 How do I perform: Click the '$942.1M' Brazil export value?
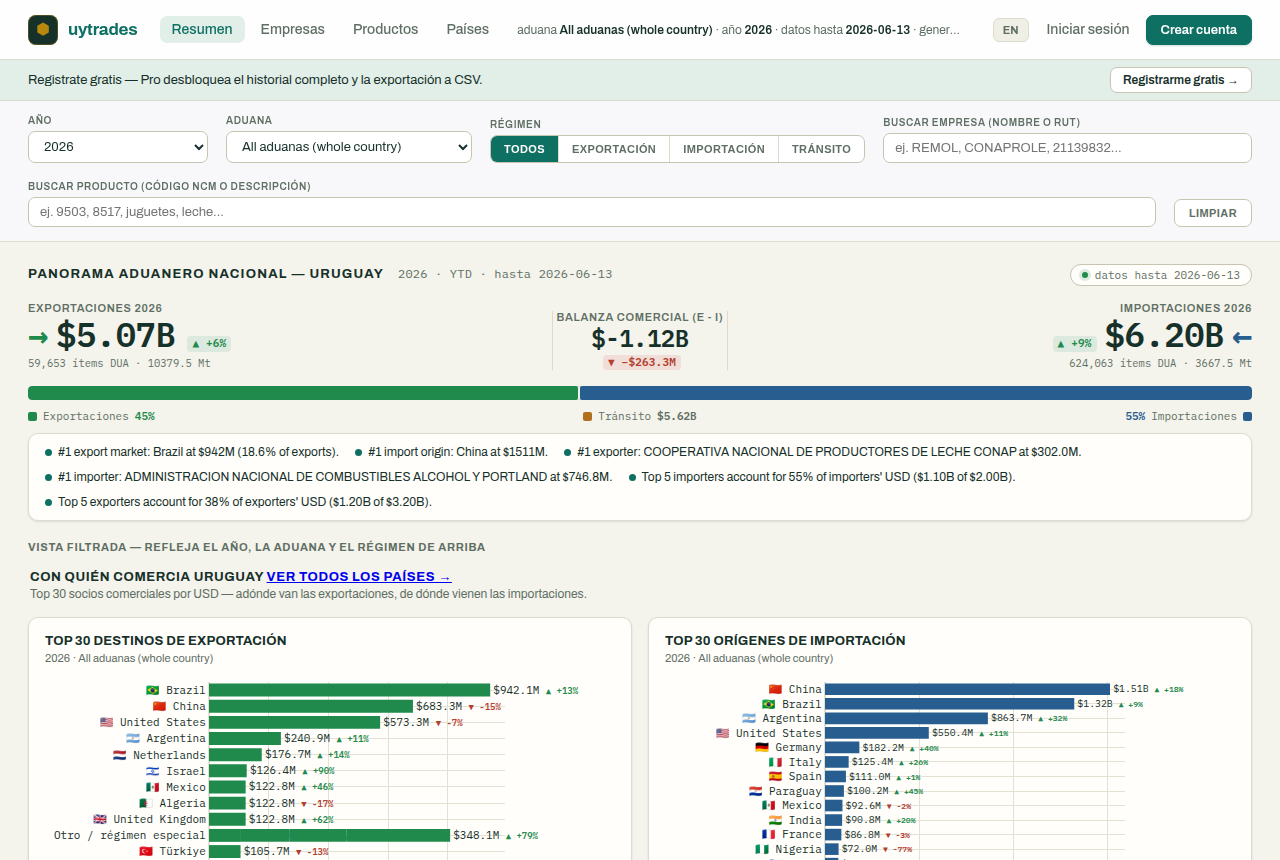point(516,690)
